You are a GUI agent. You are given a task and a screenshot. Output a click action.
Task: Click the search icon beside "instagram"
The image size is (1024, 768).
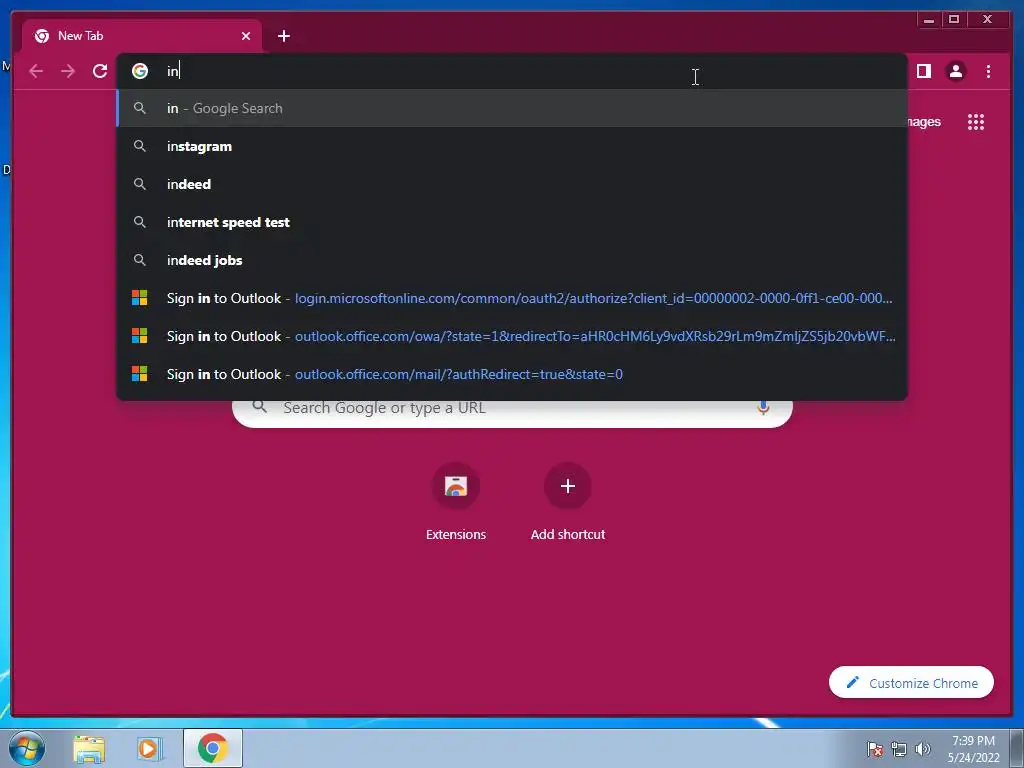[x=140, y=146]
